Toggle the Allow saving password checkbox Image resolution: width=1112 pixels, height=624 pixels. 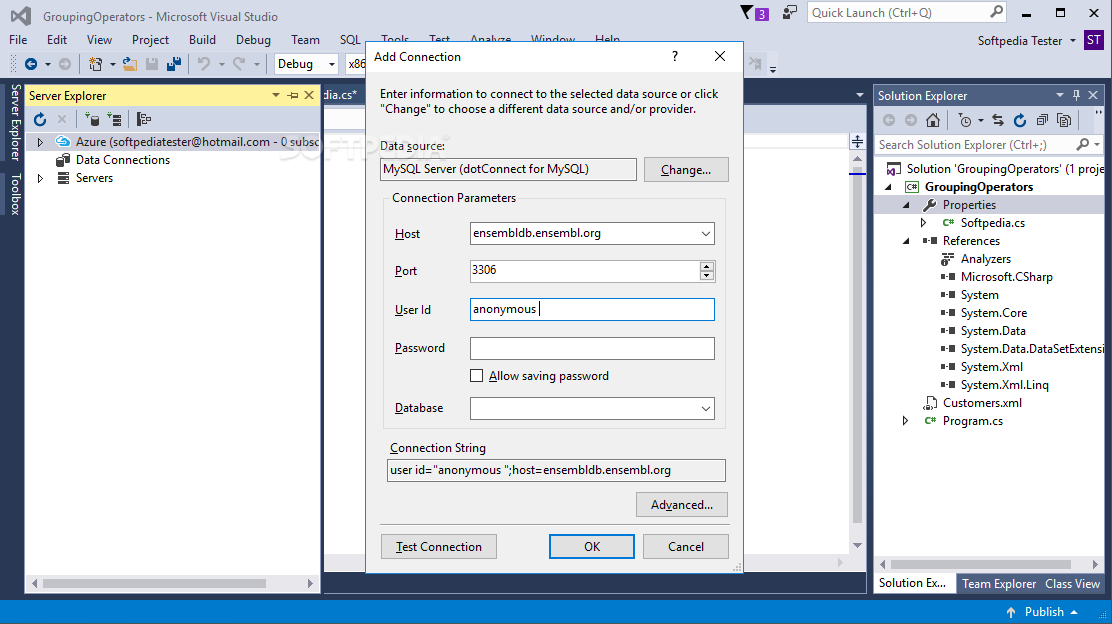click(477, 376)
